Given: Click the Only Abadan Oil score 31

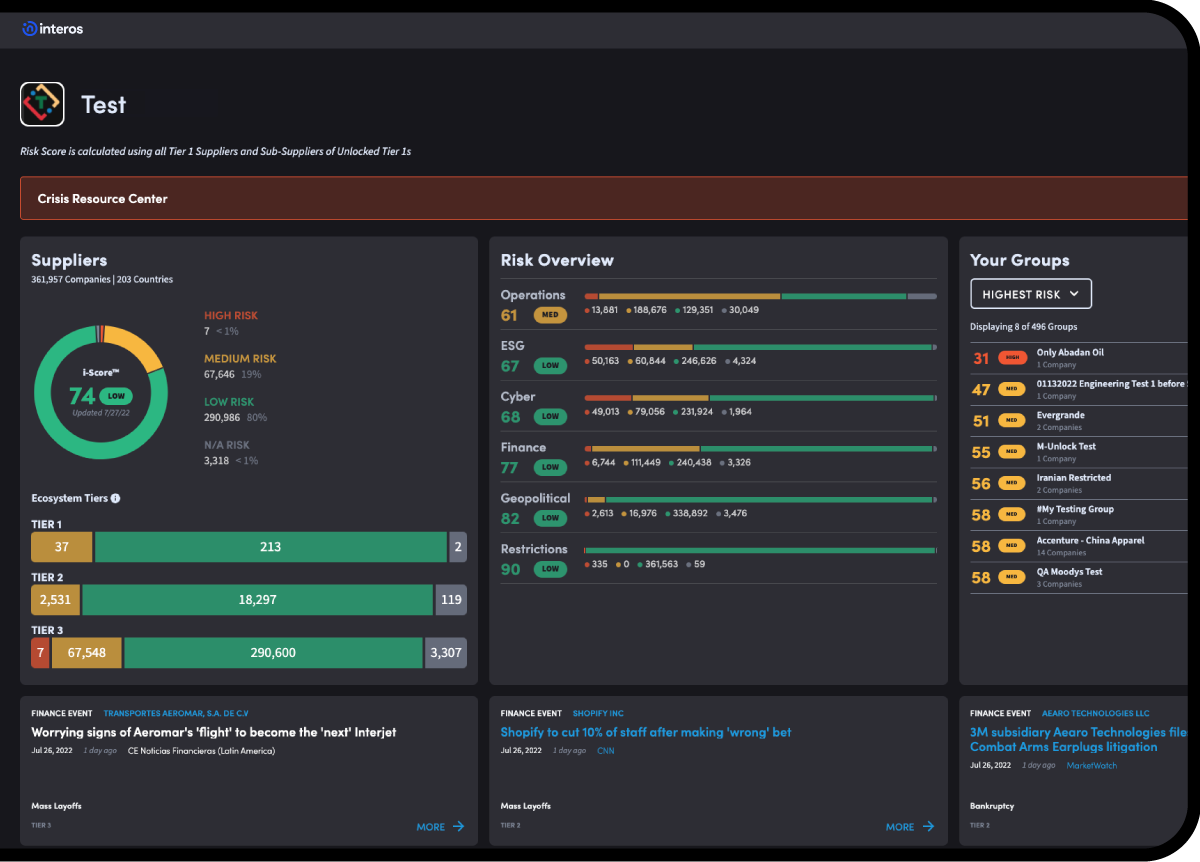Looking at the screenshot, I should point(981,358).
